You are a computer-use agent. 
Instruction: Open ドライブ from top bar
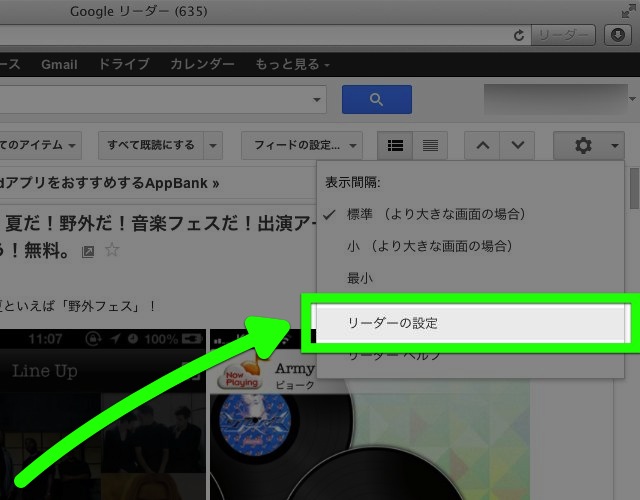[x=124, y=64]
